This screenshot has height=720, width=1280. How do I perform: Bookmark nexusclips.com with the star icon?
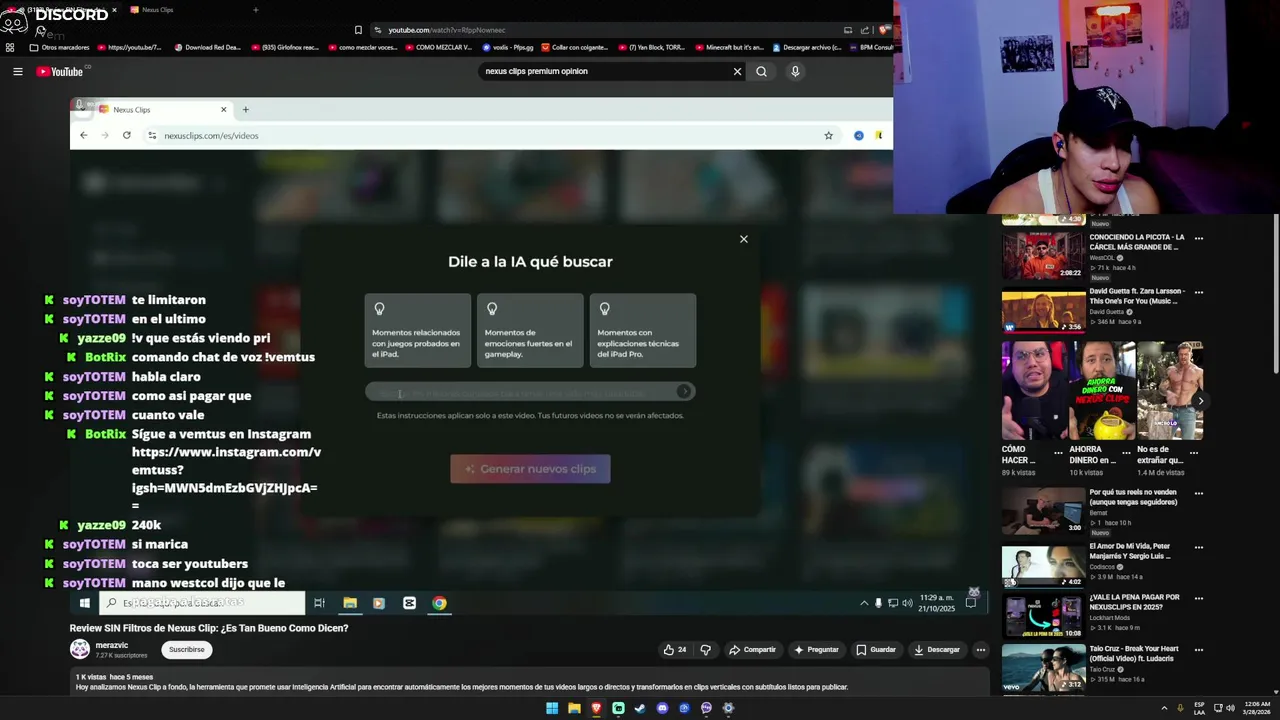pyautogui.click(x=828, y=135)
